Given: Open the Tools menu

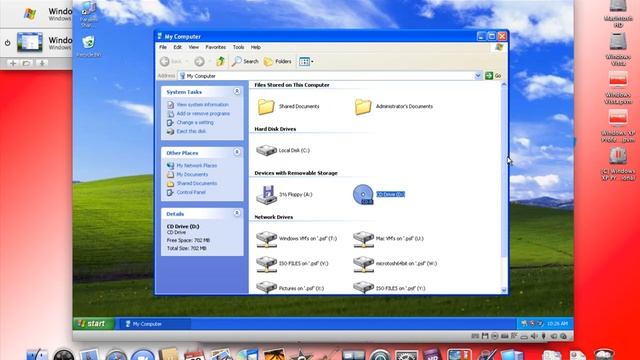Looking at the screenshot, I should point(238,47).
